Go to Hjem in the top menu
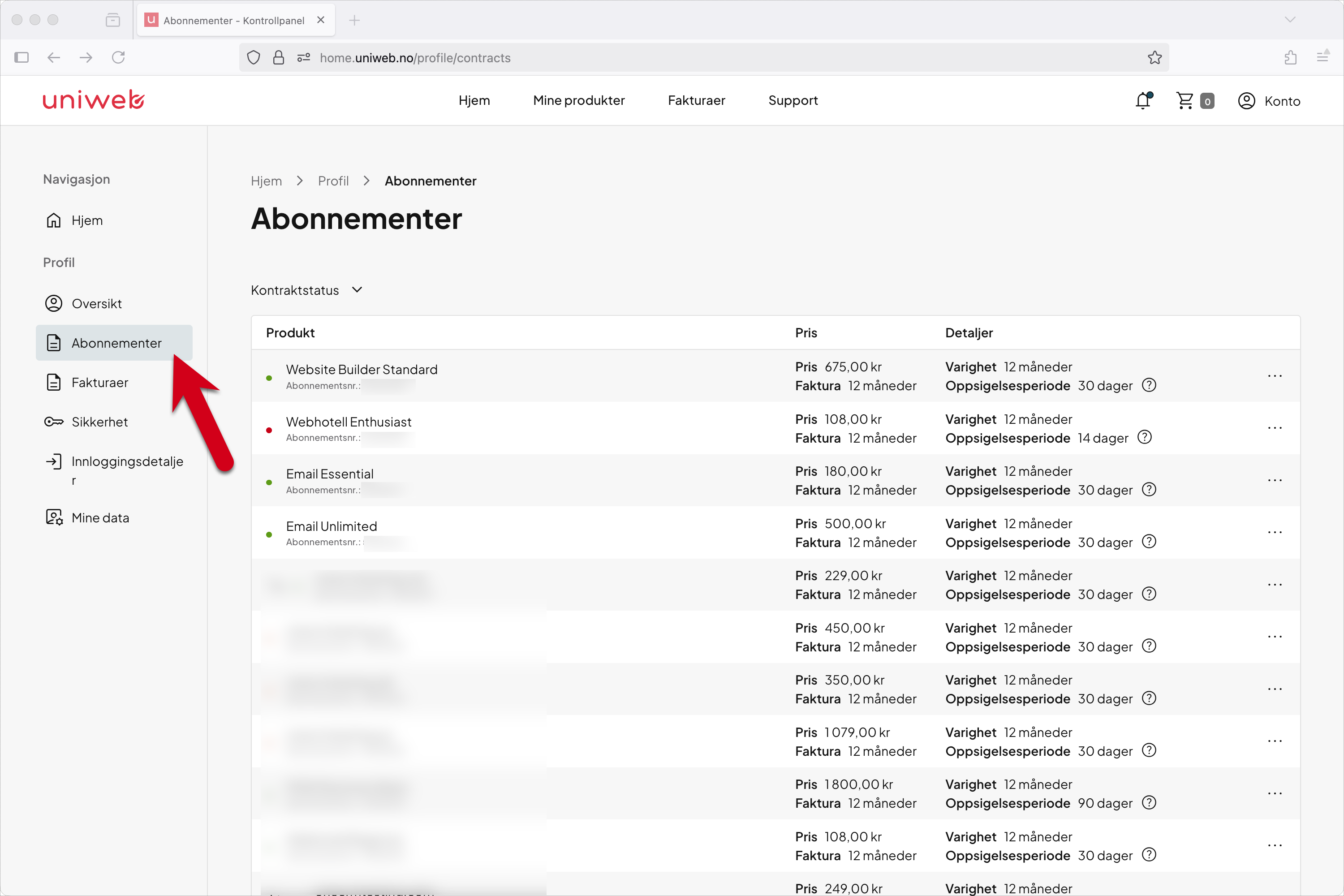This screenshot has height=896, width=1344. click(x=474, y=100)
